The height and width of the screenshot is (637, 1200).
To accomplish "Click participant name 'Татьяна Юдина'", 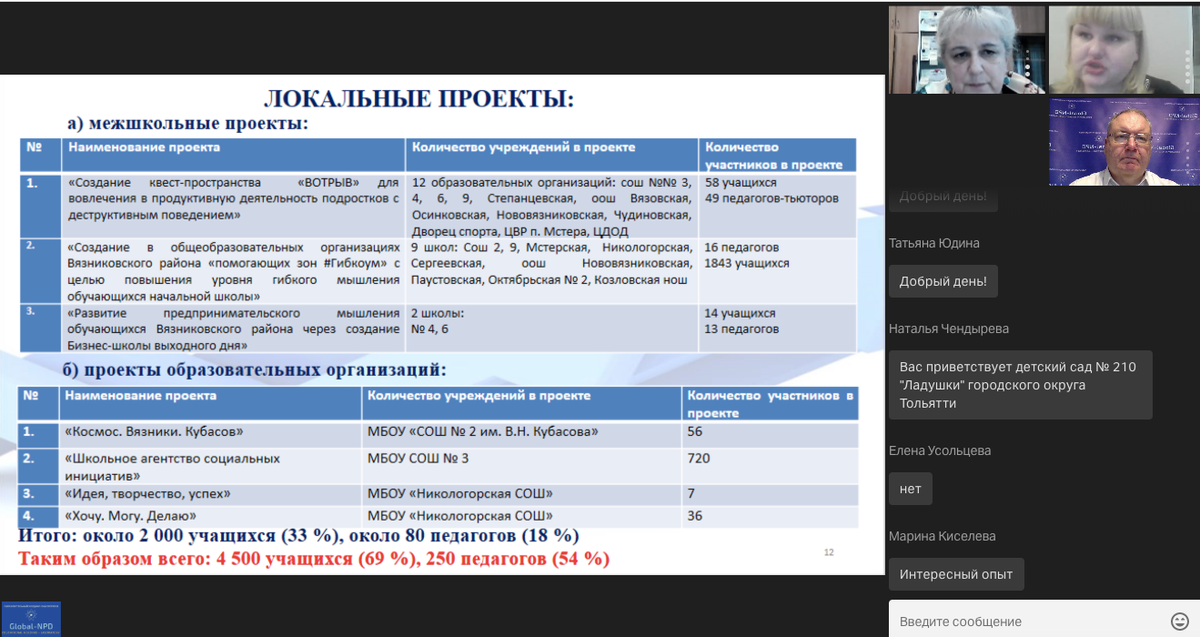I will pyautogui.click(x=934, y=243).
